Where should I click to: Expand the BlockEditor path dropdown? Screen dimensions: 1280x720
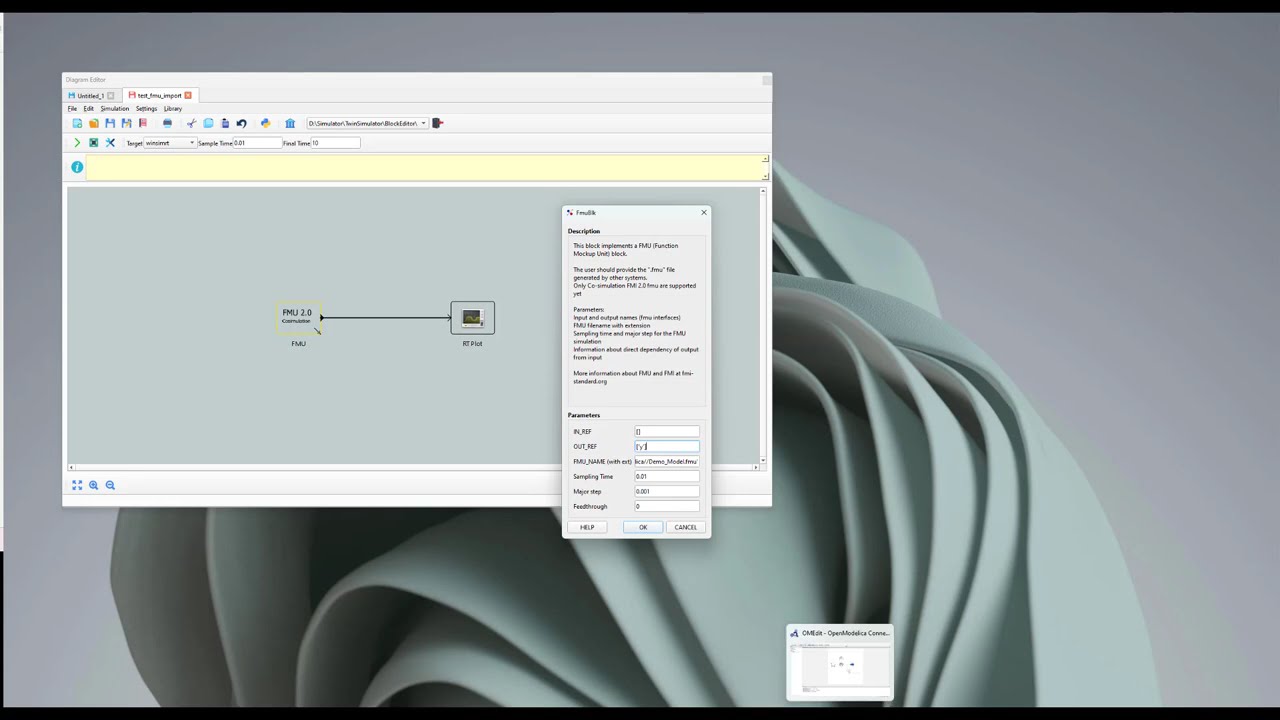423,123
